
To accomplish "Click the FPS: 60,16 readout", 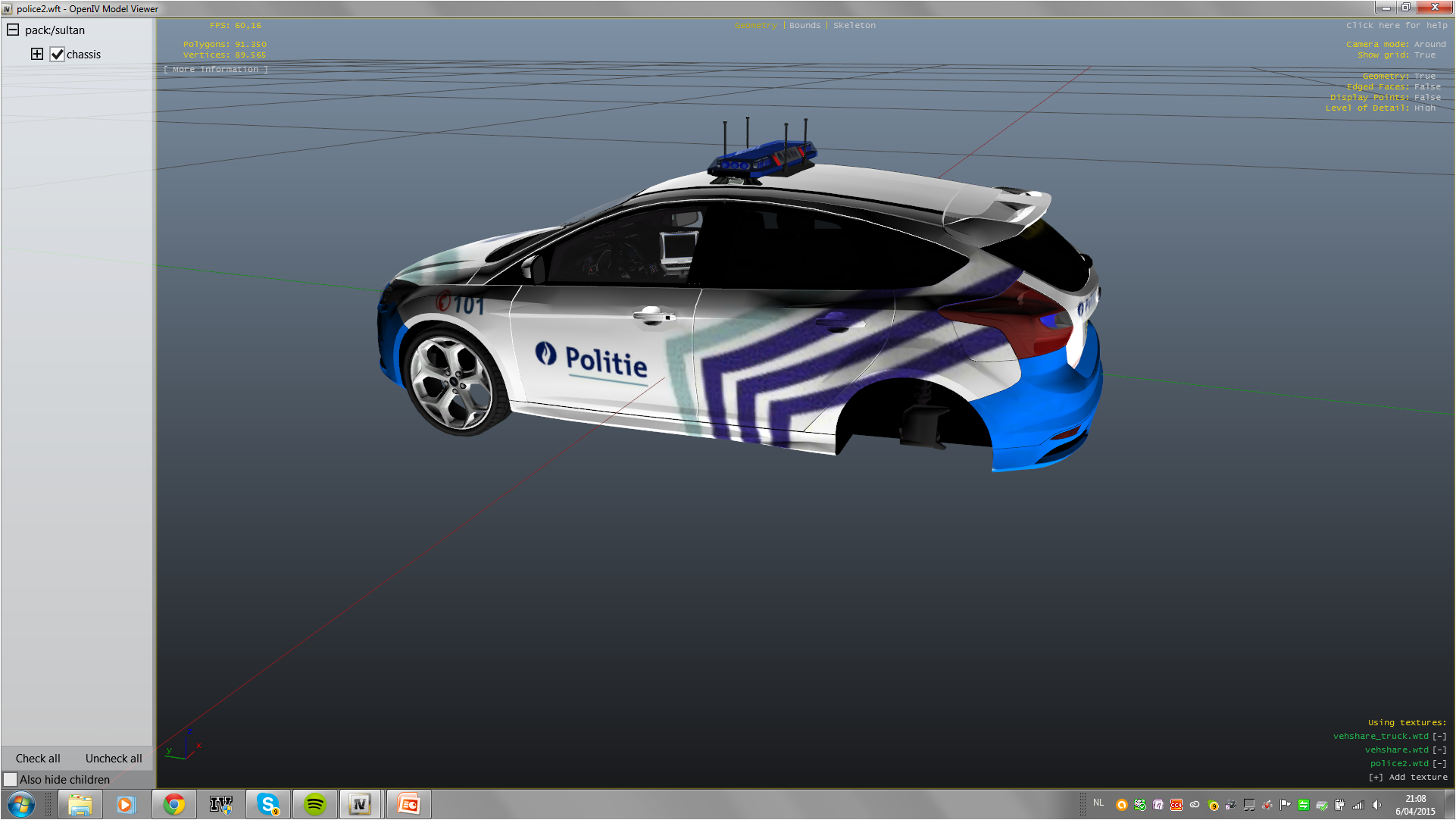I will click(236, 25).
